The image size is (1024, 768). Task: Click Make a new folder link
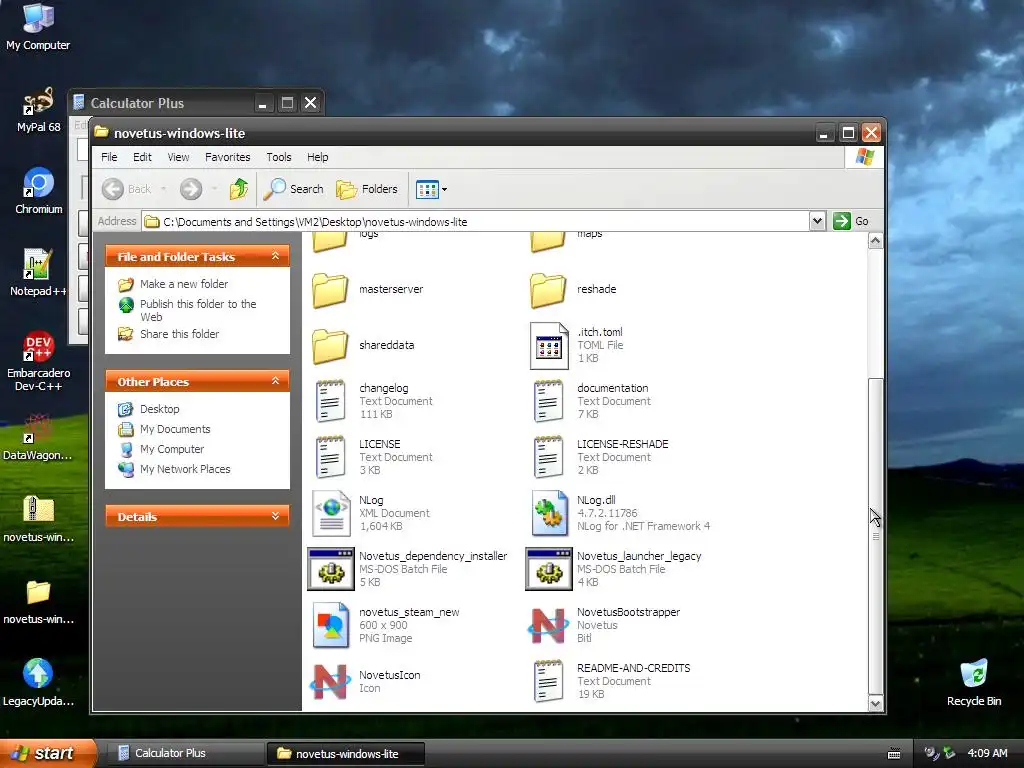click(x=184, y=284)
